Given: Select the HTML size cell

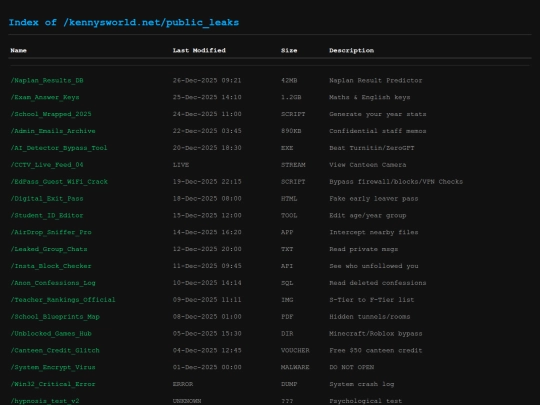Looking at the screenshot, I should [289, 199].
